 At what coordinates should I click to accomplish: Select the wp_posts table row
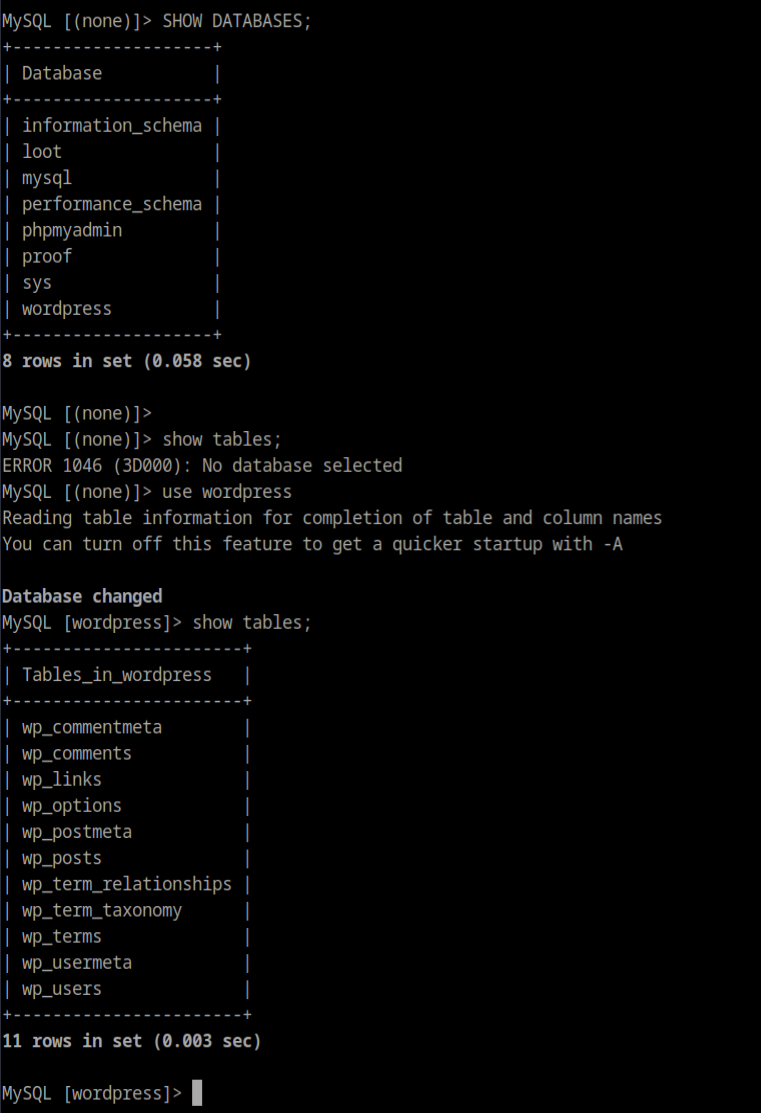[x=62, y=858]
